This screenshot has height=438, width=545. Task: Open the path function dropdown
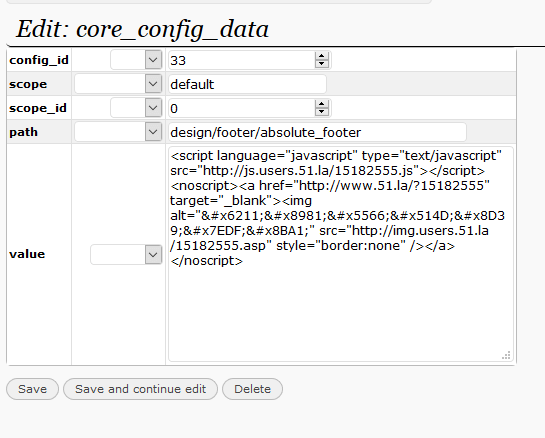point(118,132)
